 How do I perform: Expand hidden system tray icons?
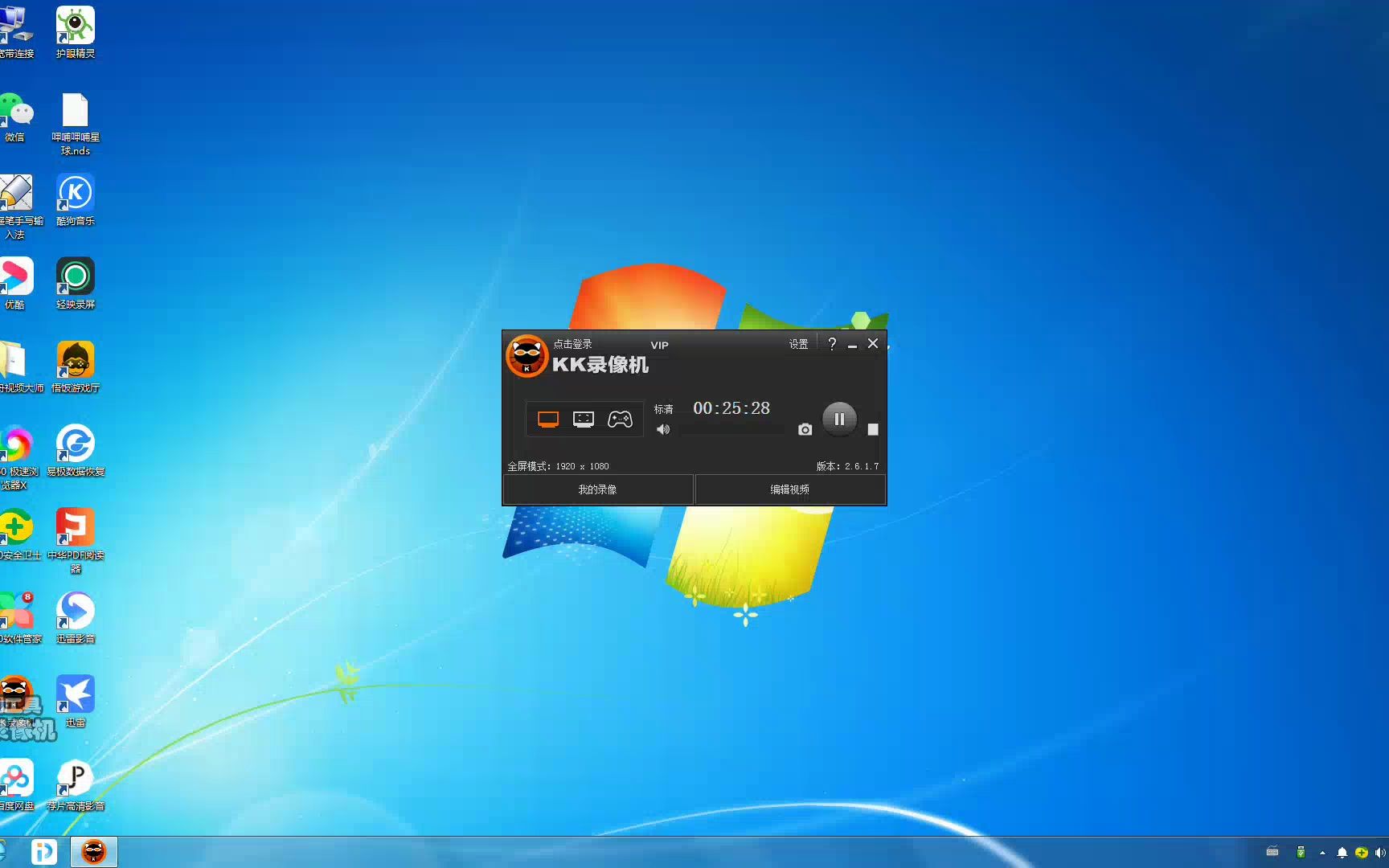coord(1322,853)
